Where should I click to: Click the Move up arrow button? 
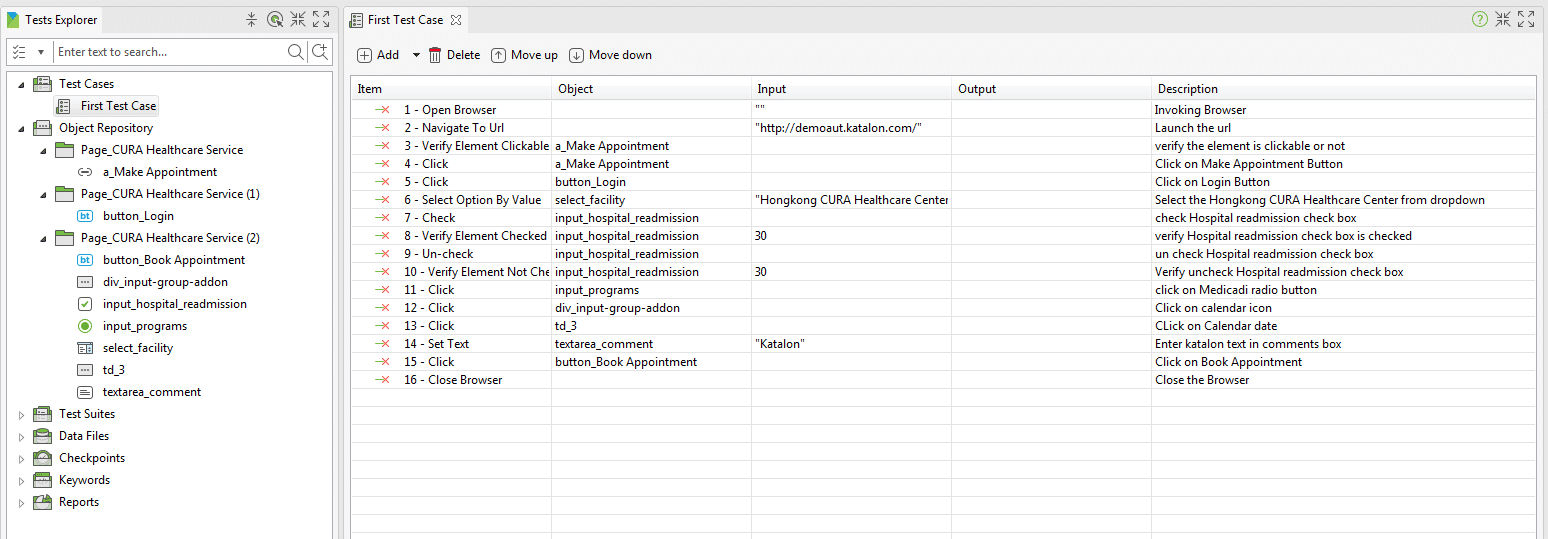[x=524, y=55]
